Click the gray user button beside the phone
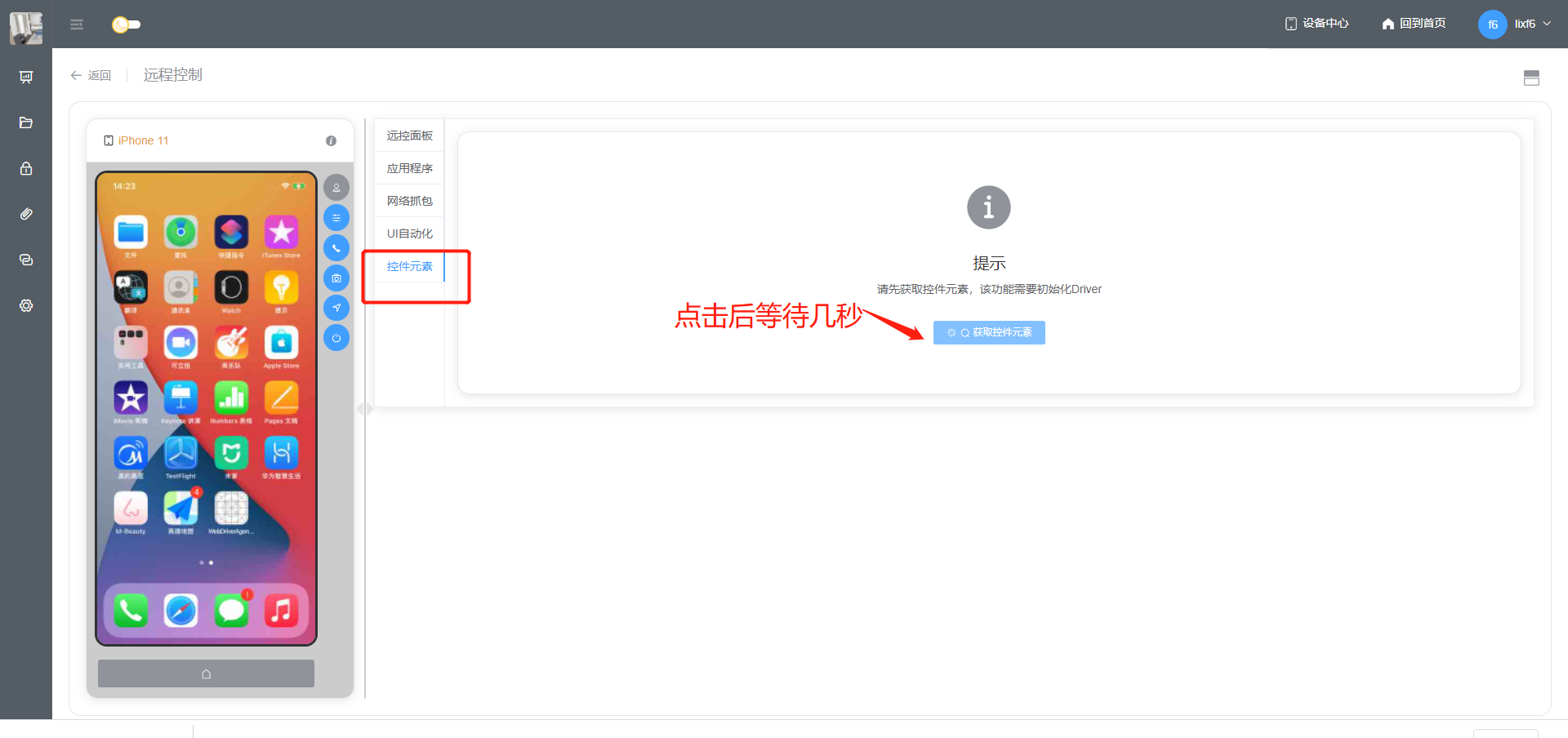The image size is (1568, 738). click(x=336, y=188)
